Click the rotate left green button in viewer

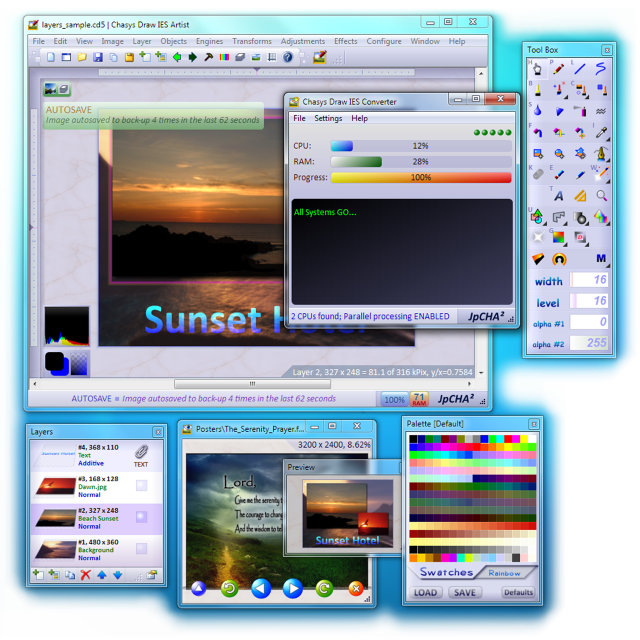tap(228, 589)
